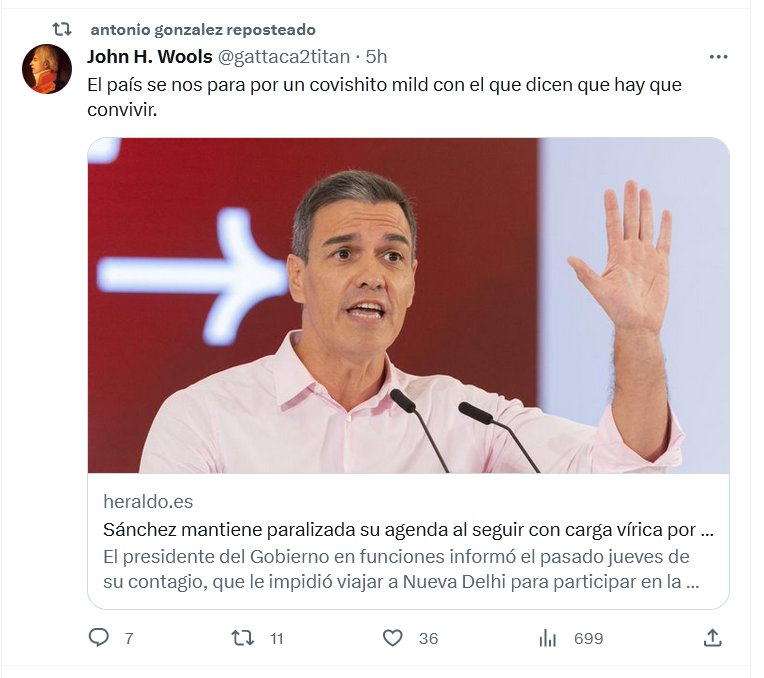Click the share upload icon
This screenshot has height=678, width=764.
(x=712, y=638)
